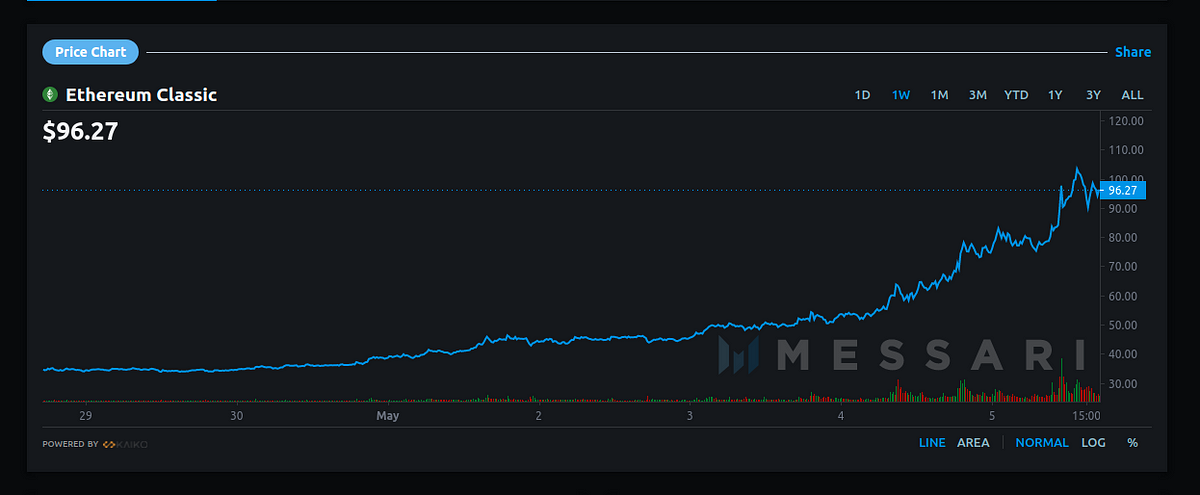The image size is (1200, 495).
Task: Choose the YTD time range
Action: 1016,95
